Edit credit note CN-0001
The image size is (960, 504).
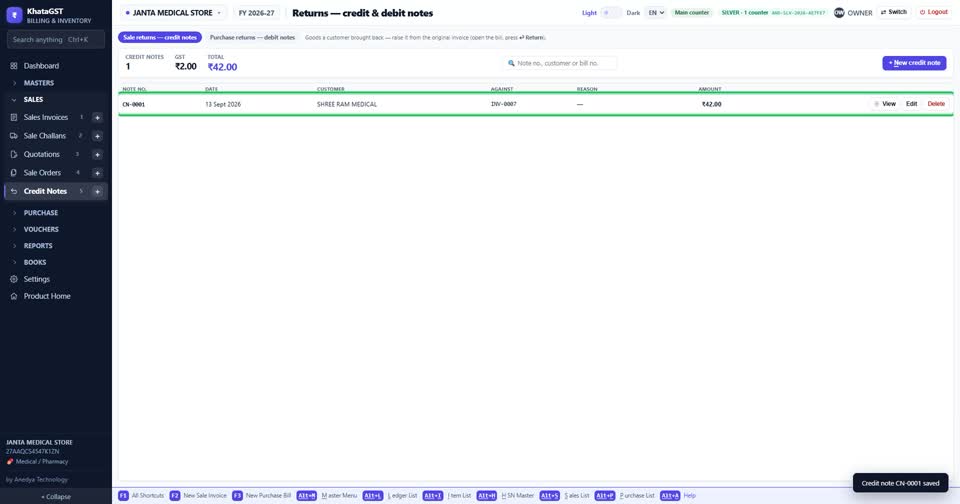912,104
